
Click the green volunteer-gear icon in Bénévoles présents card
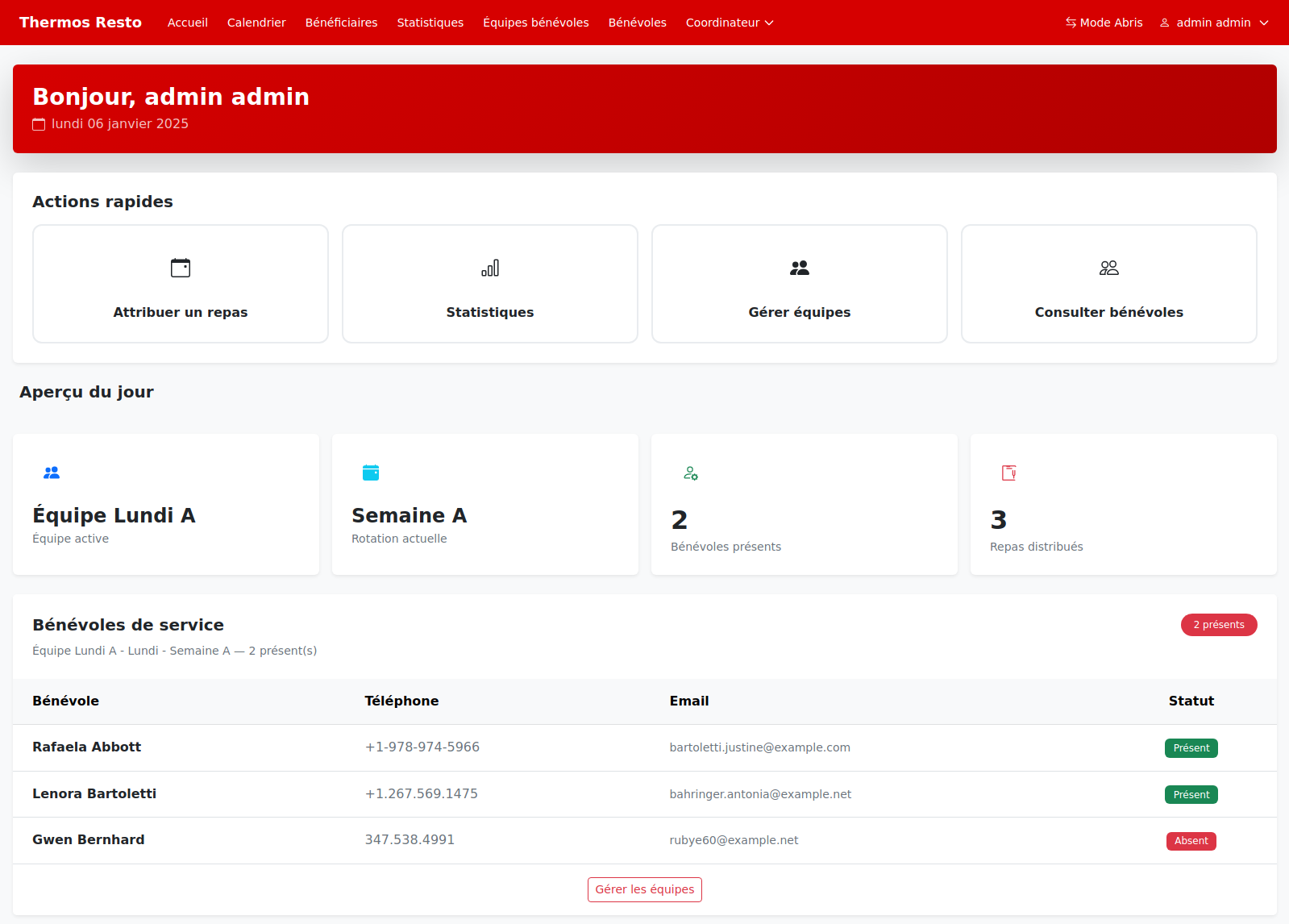tap(691, 473)
